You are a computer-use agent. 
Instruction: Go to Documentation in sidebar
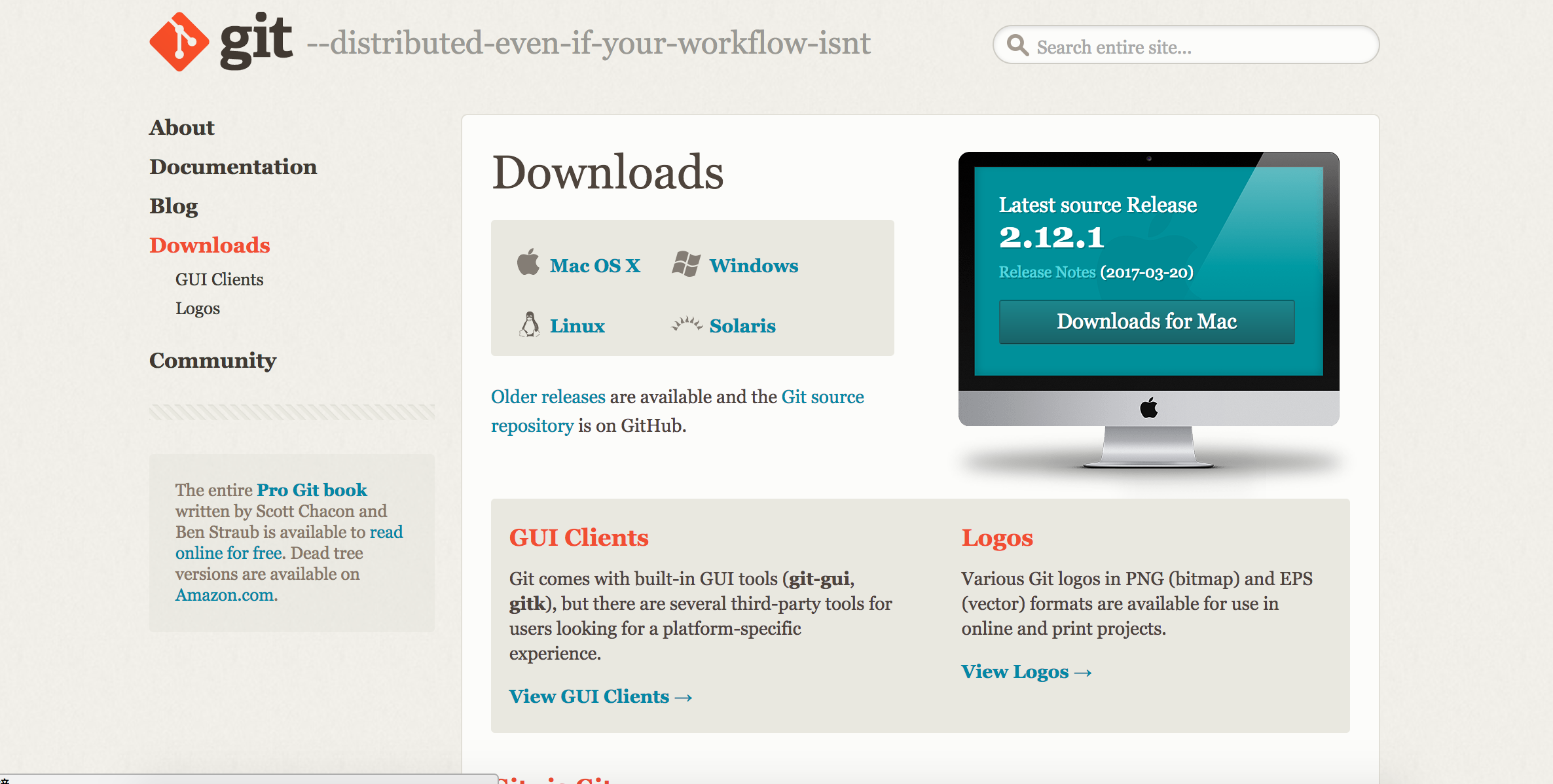(x=233, y=167)
